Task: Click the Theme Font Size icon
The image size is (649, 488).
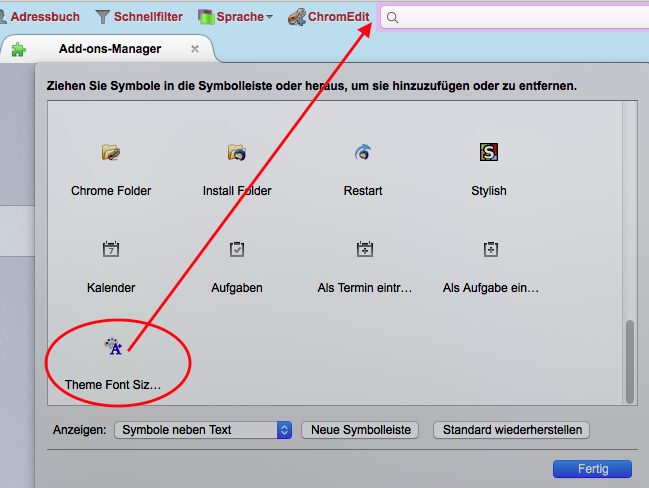Action: point(113,346)
